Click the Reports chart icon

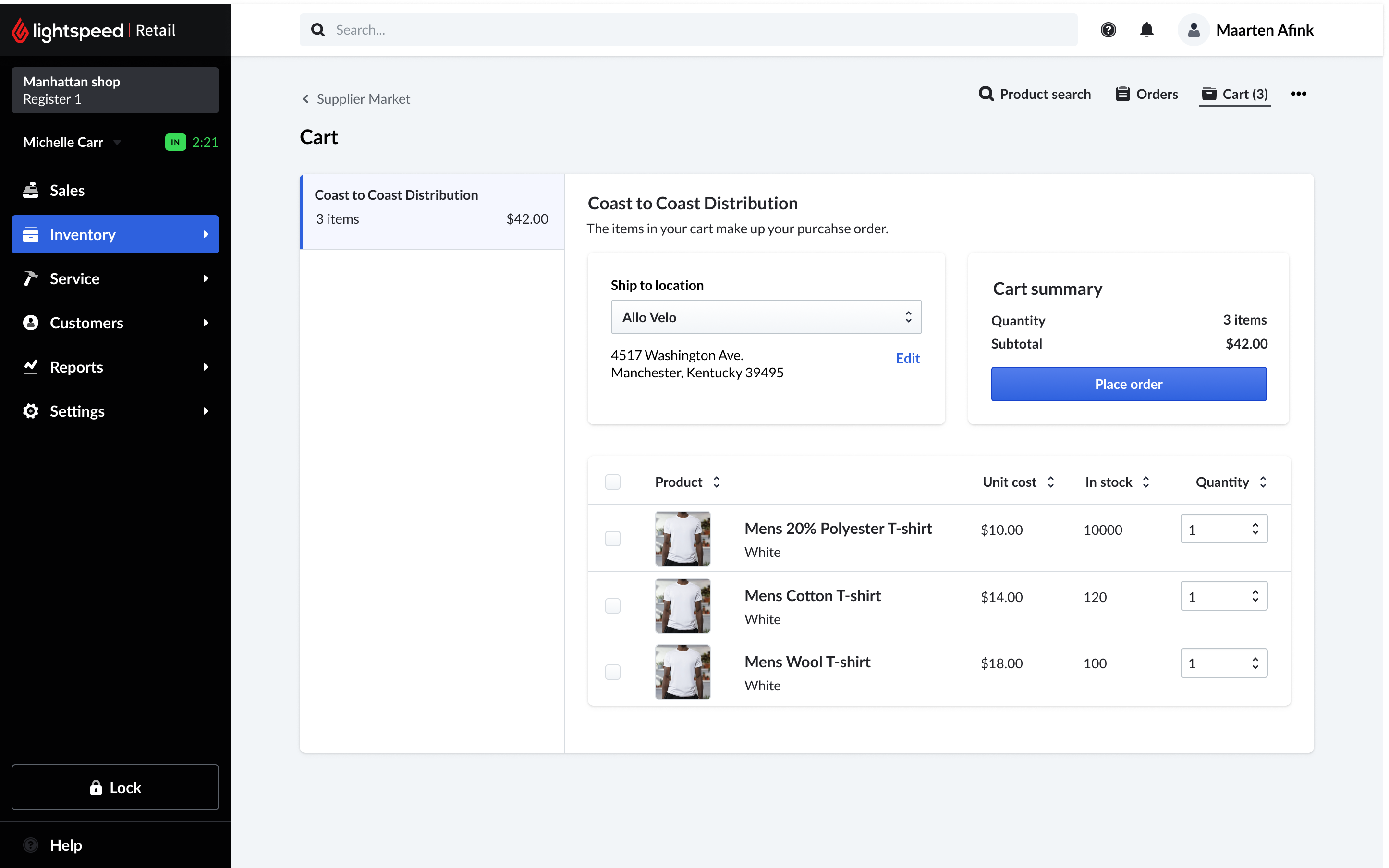30,366
